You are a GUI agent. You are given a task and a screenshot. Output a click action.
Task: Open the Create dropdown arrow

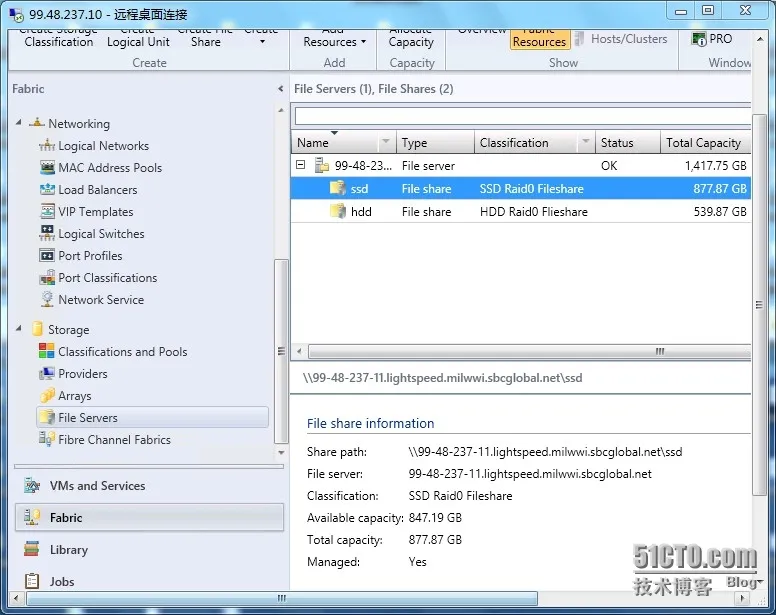point(262,42)
